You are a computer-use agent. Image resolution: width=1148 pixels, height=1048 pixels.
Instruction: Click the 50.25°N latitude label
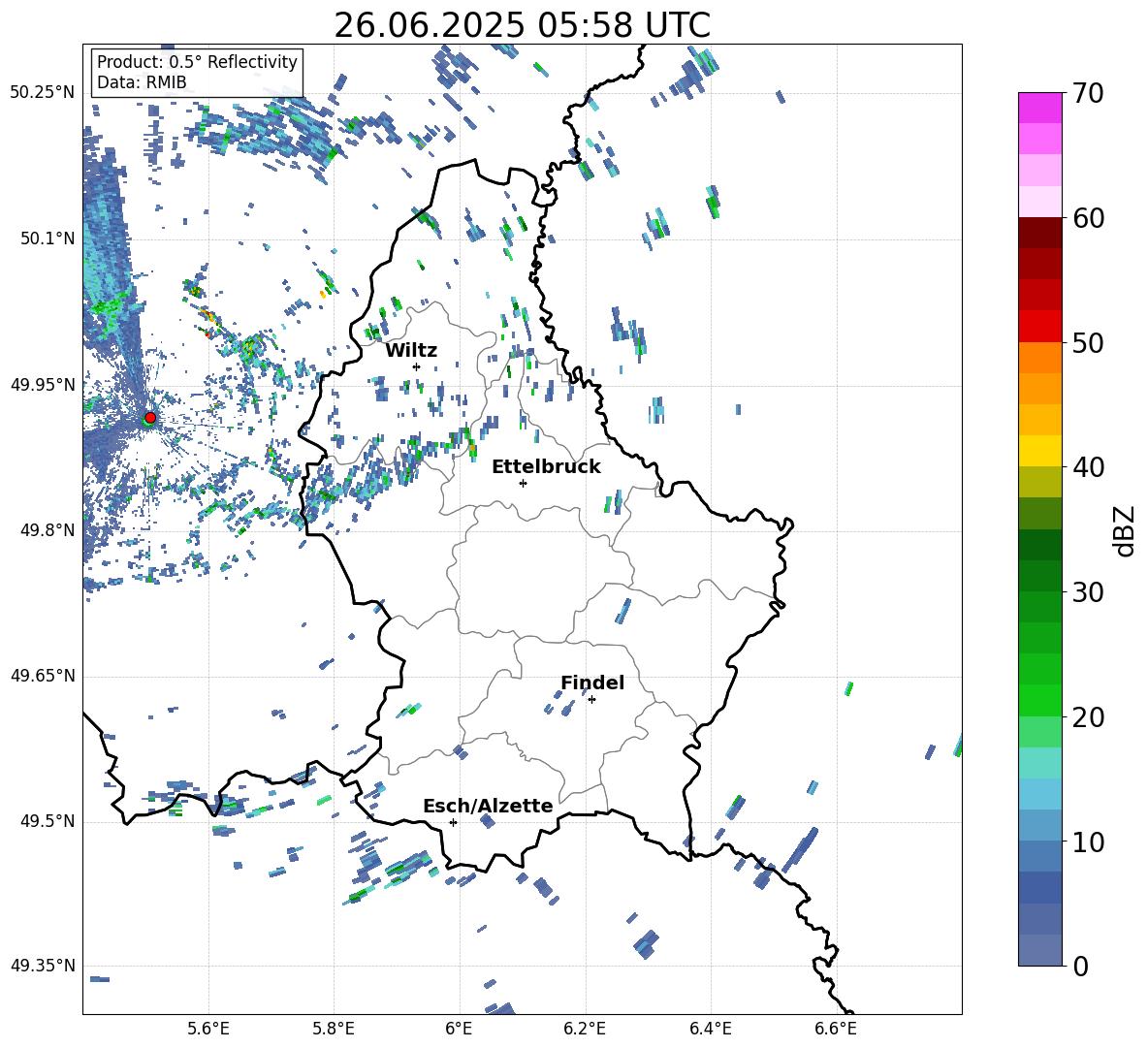43,93
